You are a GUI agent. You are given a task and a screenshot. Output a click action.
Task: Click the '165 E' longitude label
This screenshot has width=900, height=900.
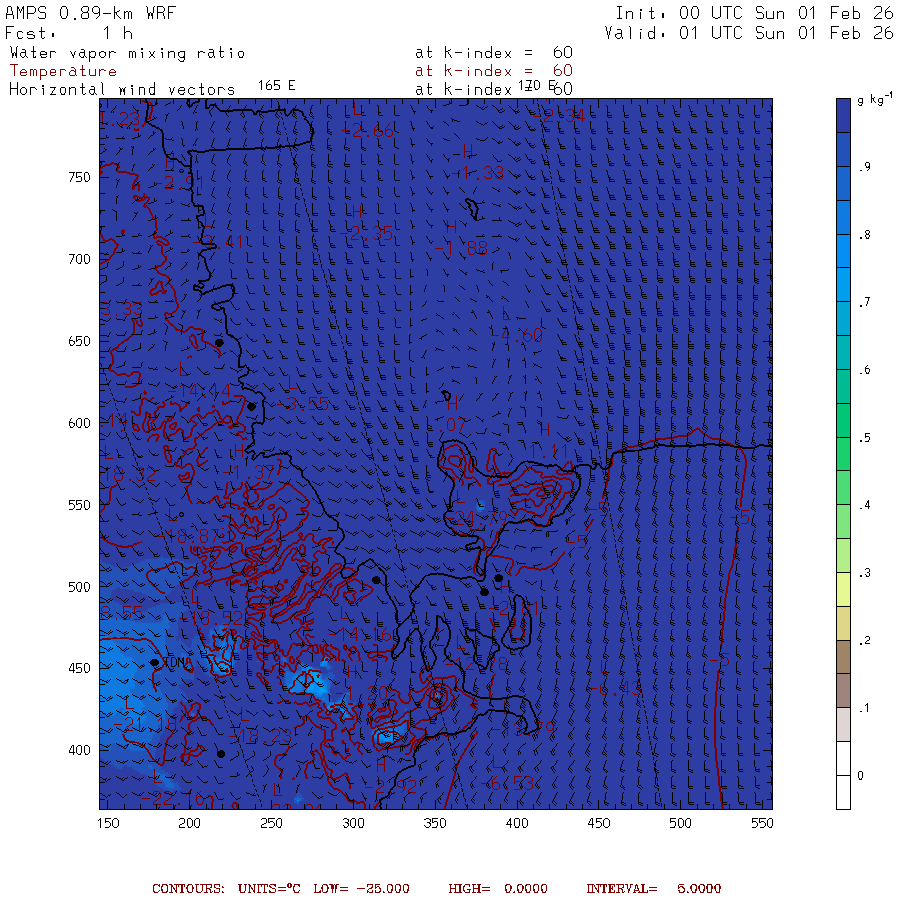point(277,86)
